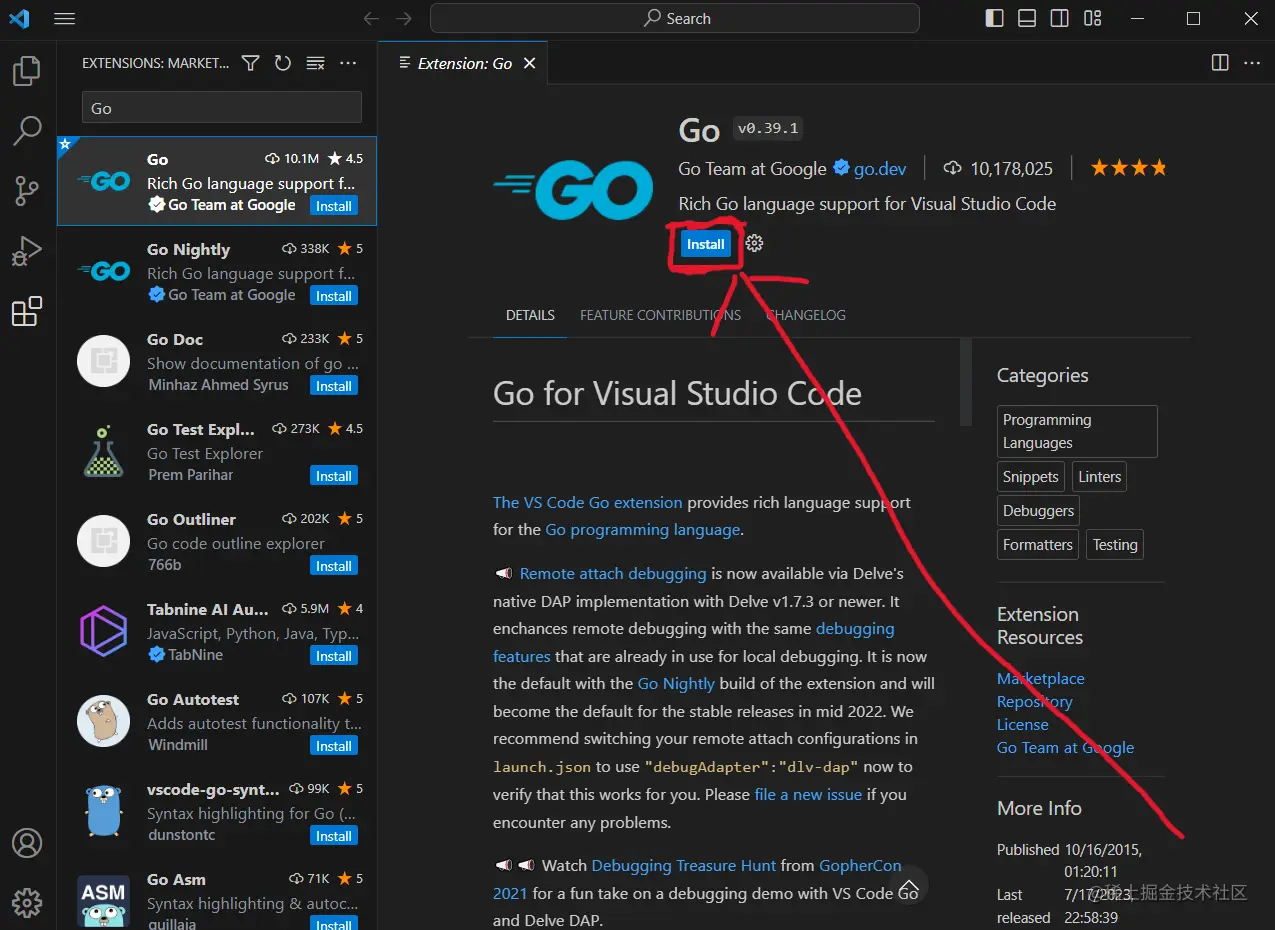
Task: Toggle secondary side bar layout icon
Action: (x=1059, y=19)
